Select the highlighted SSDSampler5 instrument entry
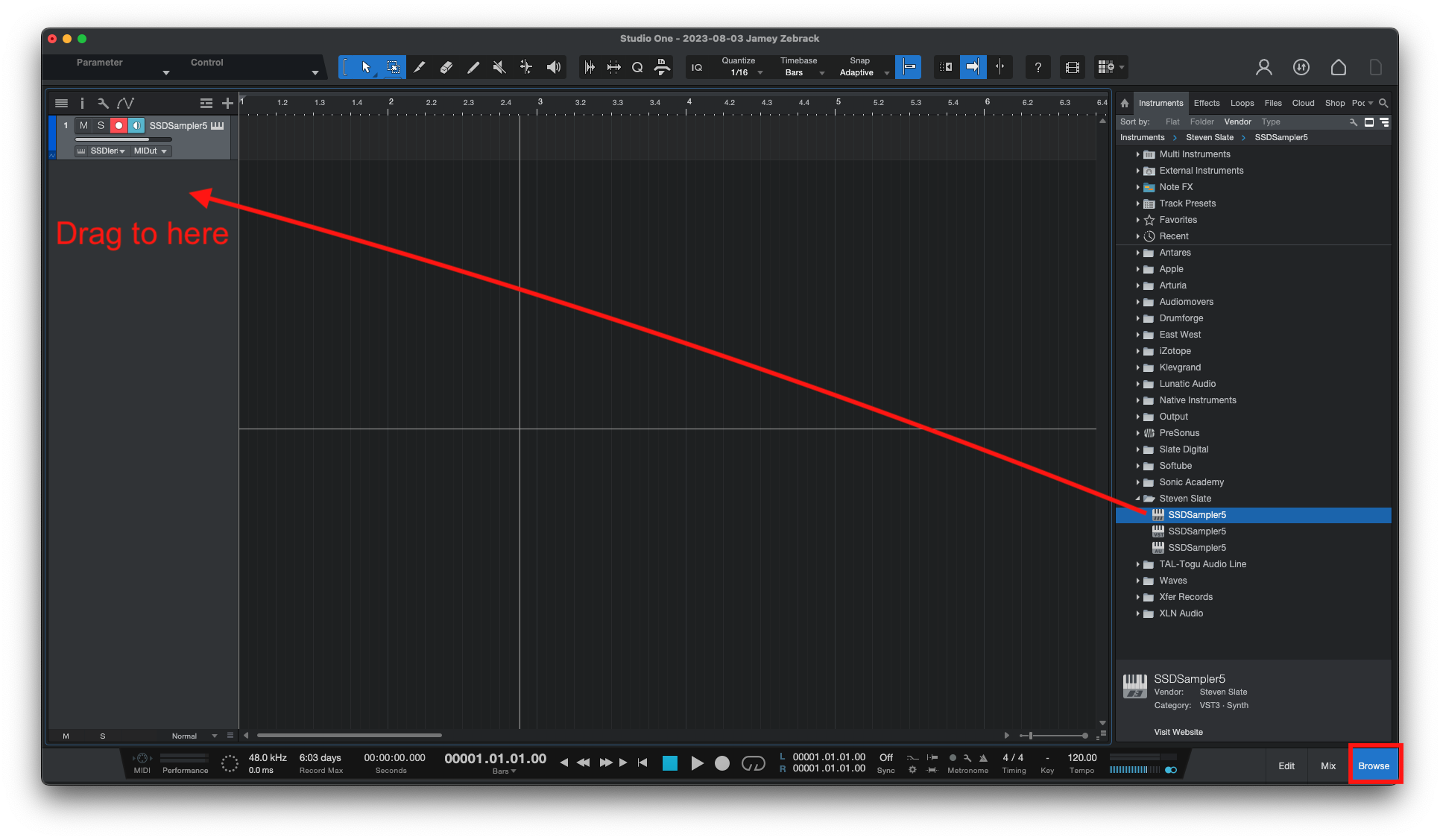1440x840 pixels. coord(1253,515)
